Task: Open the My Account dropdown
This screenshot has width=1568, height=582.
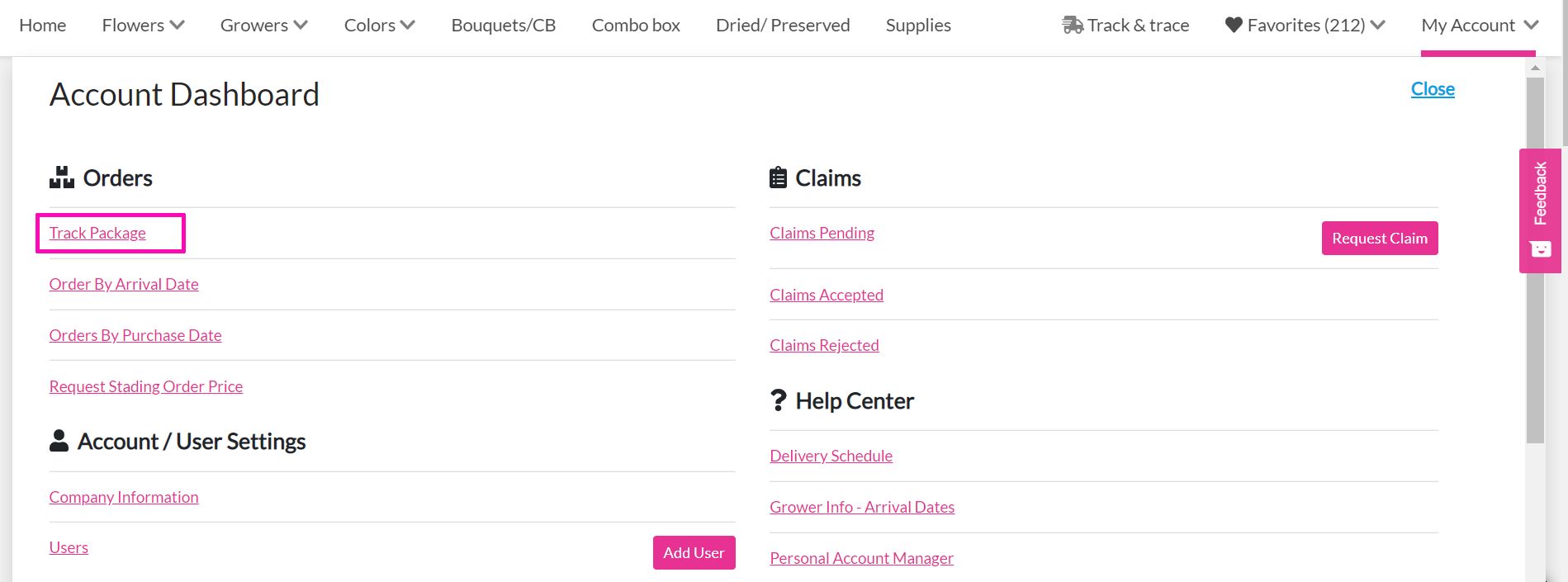Action: point(1477,24)
